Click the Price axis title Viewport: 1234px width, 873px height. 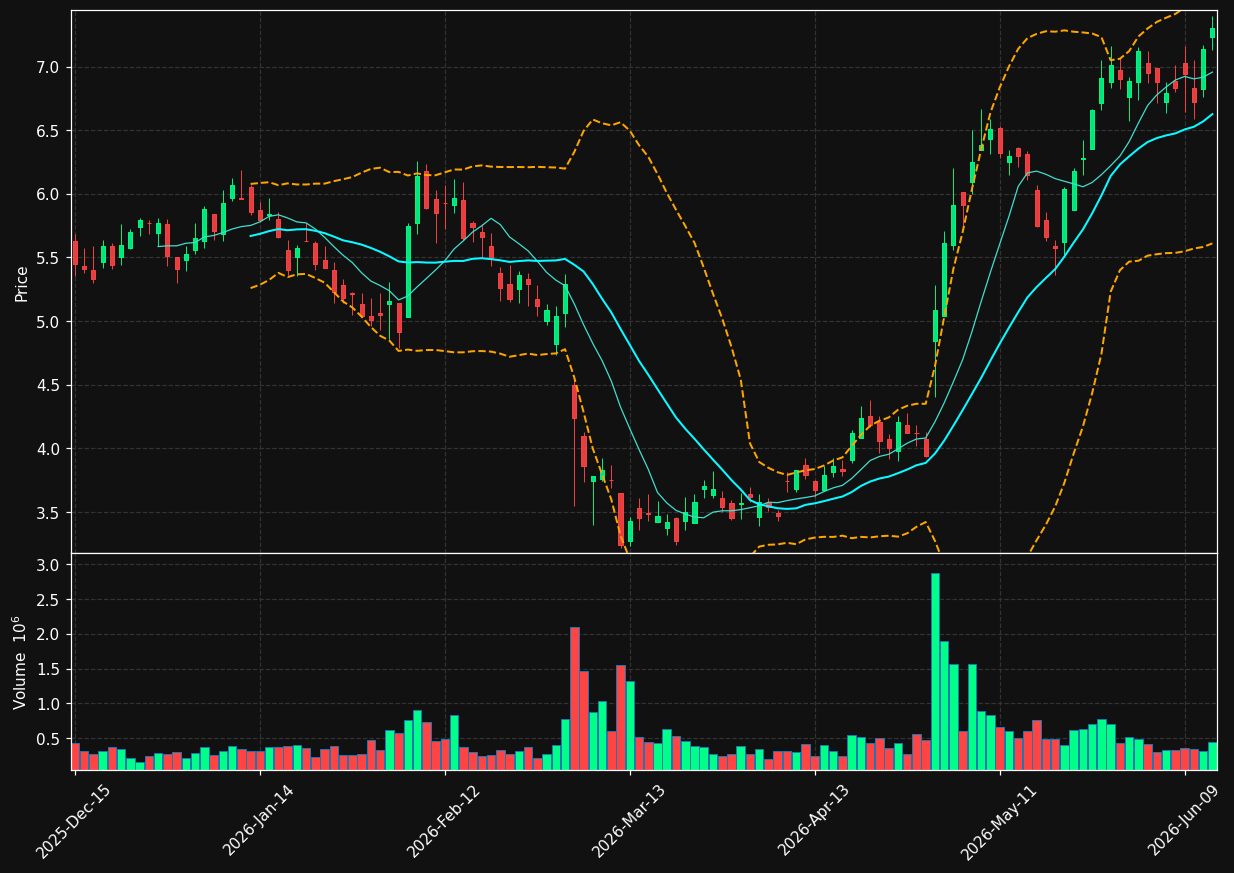click(22, 283)
